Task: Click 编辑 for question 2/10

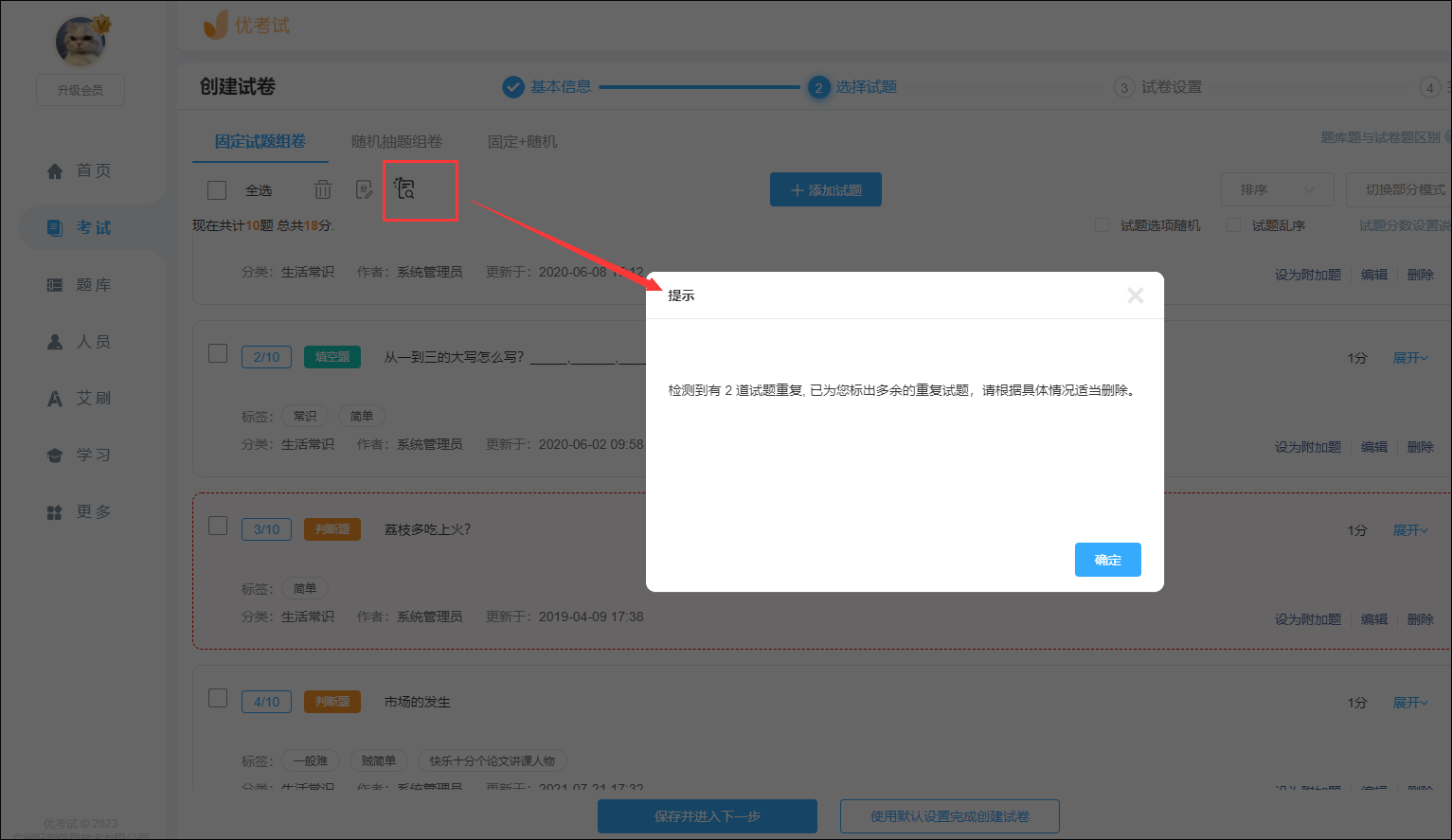Action: click(1374, 447)
